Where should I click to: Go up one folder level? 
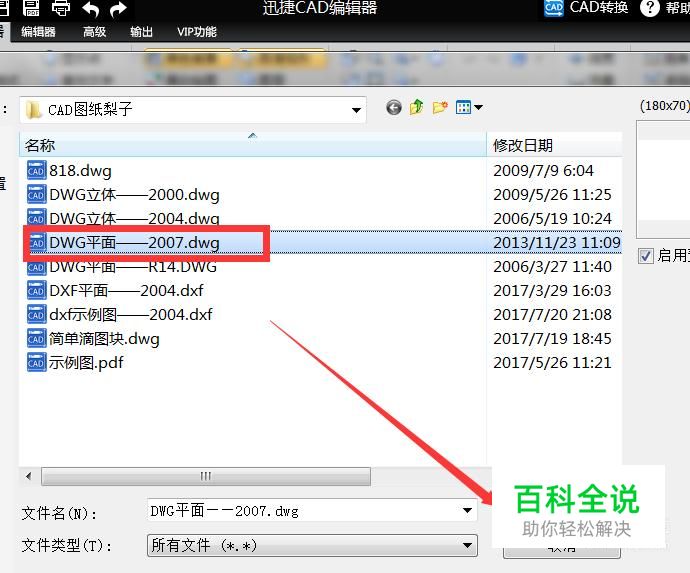click(x=416, y=107)
